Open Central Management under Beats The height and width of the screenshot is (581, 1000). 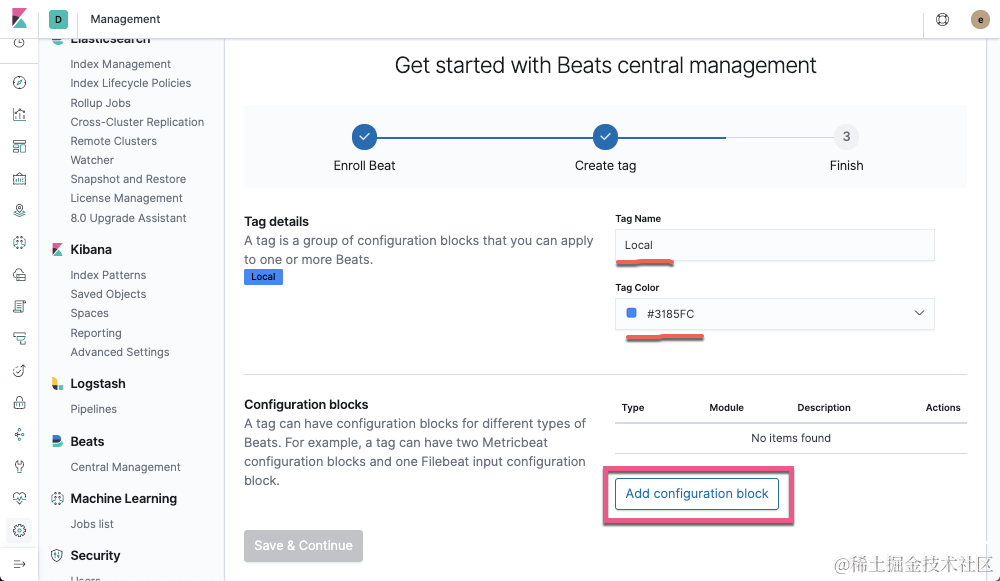(x=125, y=467)
